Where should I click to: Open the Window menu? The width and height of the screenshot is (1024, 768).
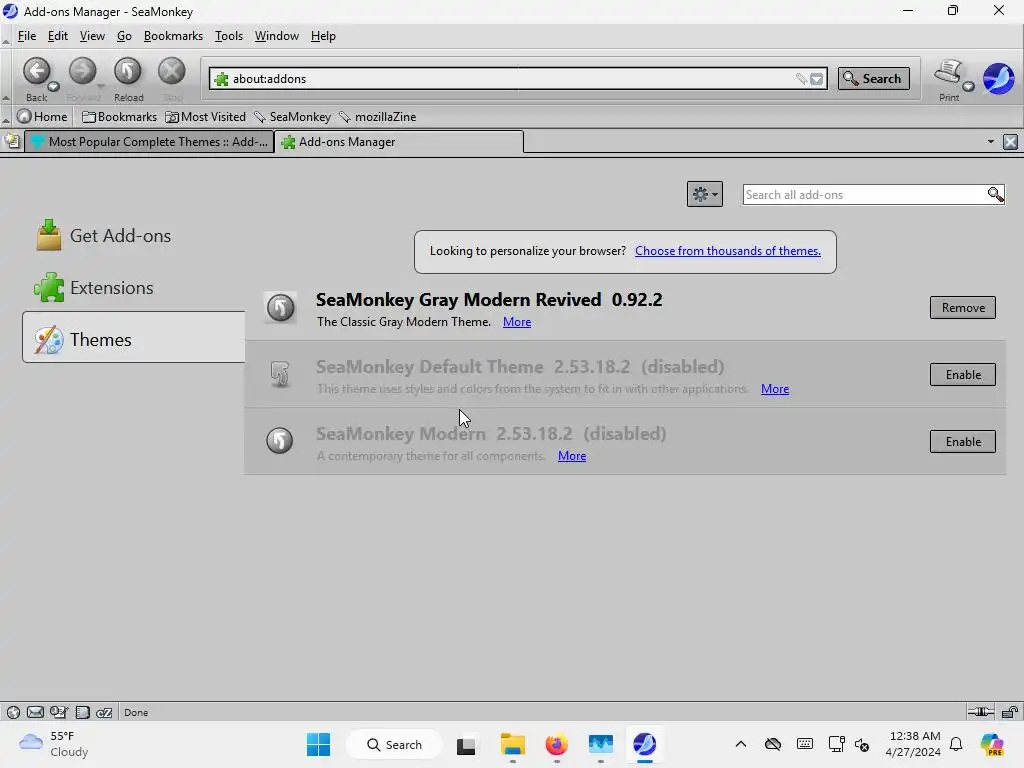(276, 36)
